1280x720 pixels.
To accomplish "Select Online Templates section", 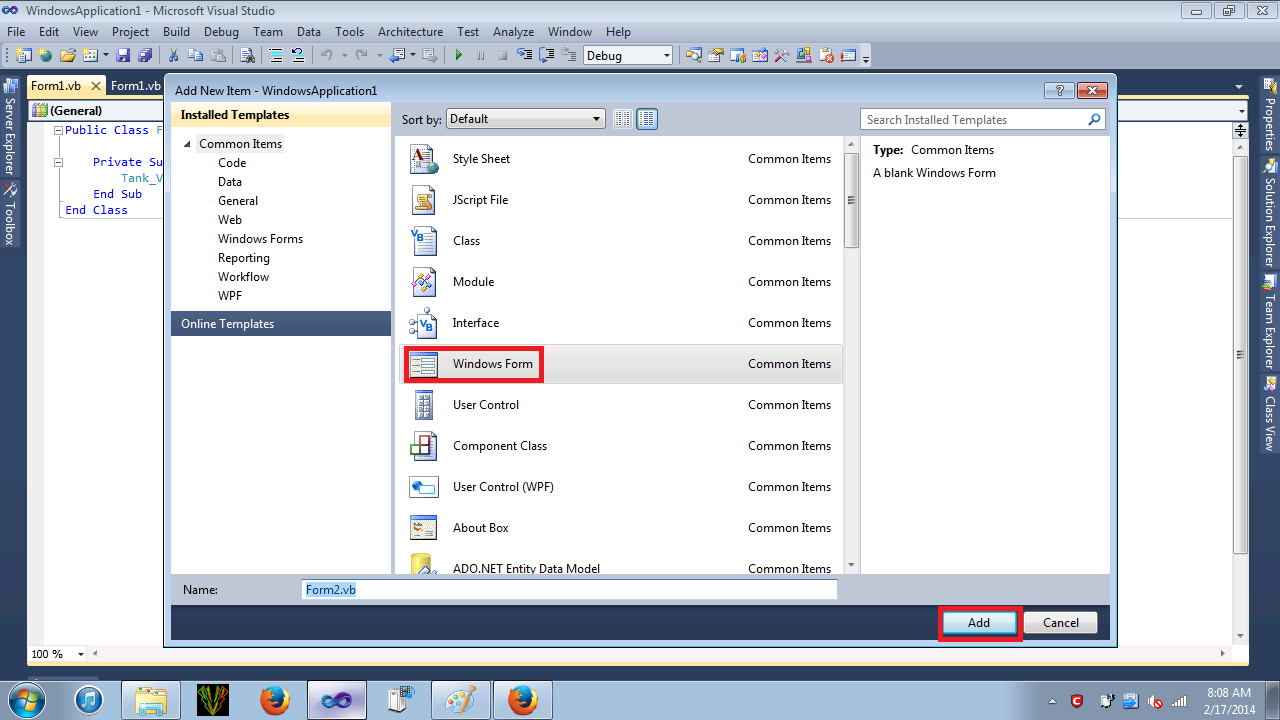I will pyautogui.click(x=280, y=324).
